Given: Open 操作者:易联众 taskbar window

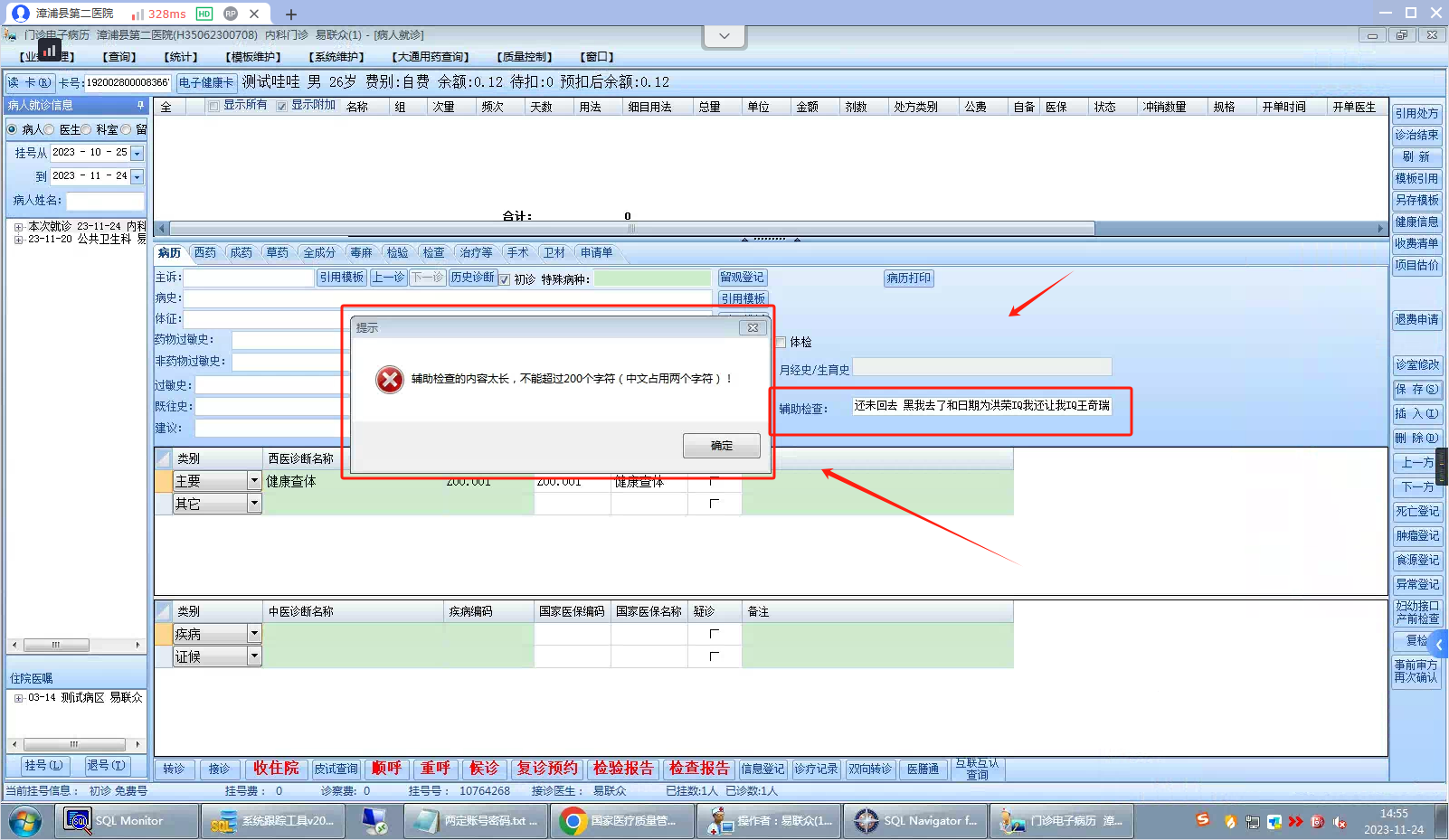Looking at the screenshot, I should [x=770, y=821].
